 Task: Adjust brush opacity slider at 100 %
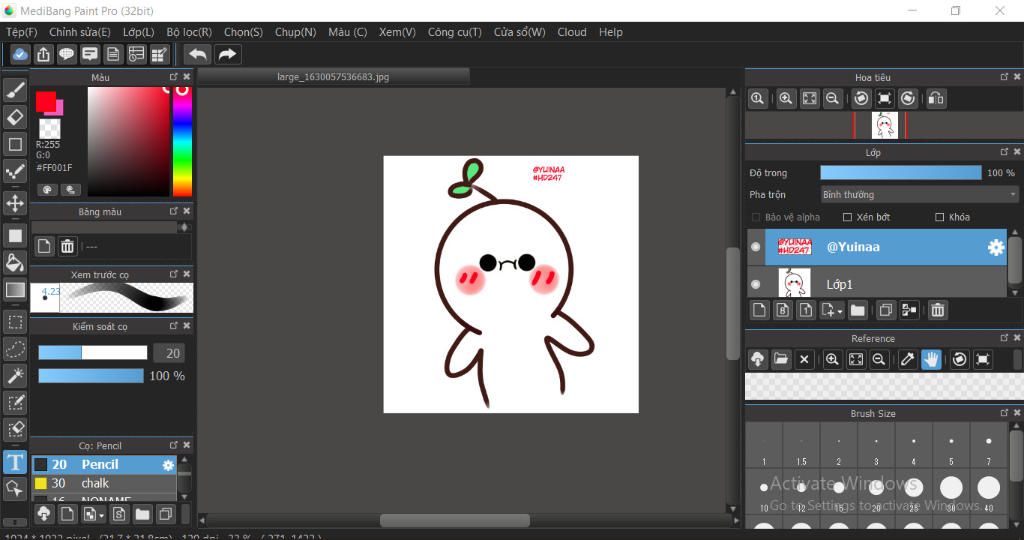click(91, 375)
